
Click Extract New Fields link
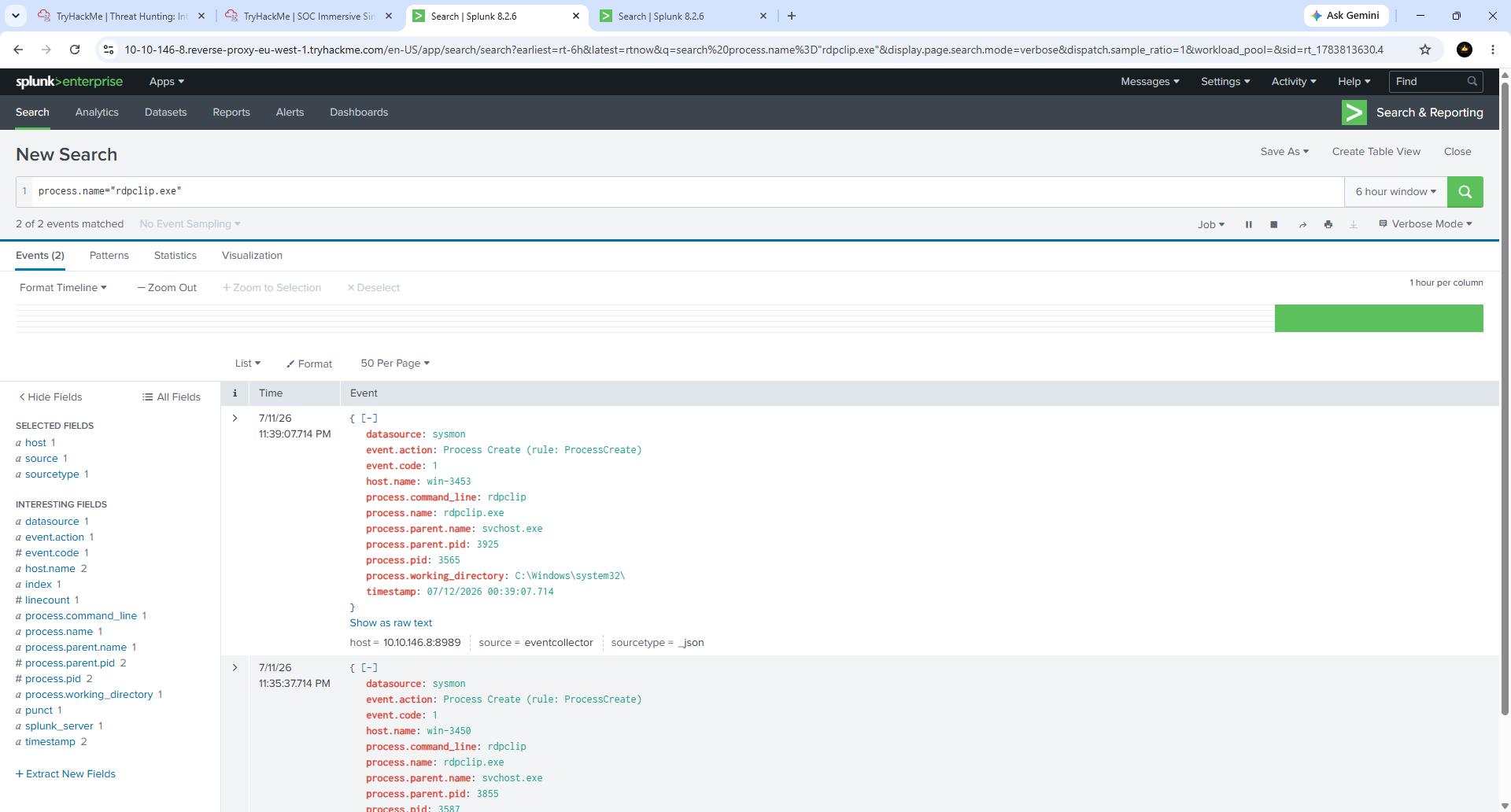pos(66,774)
